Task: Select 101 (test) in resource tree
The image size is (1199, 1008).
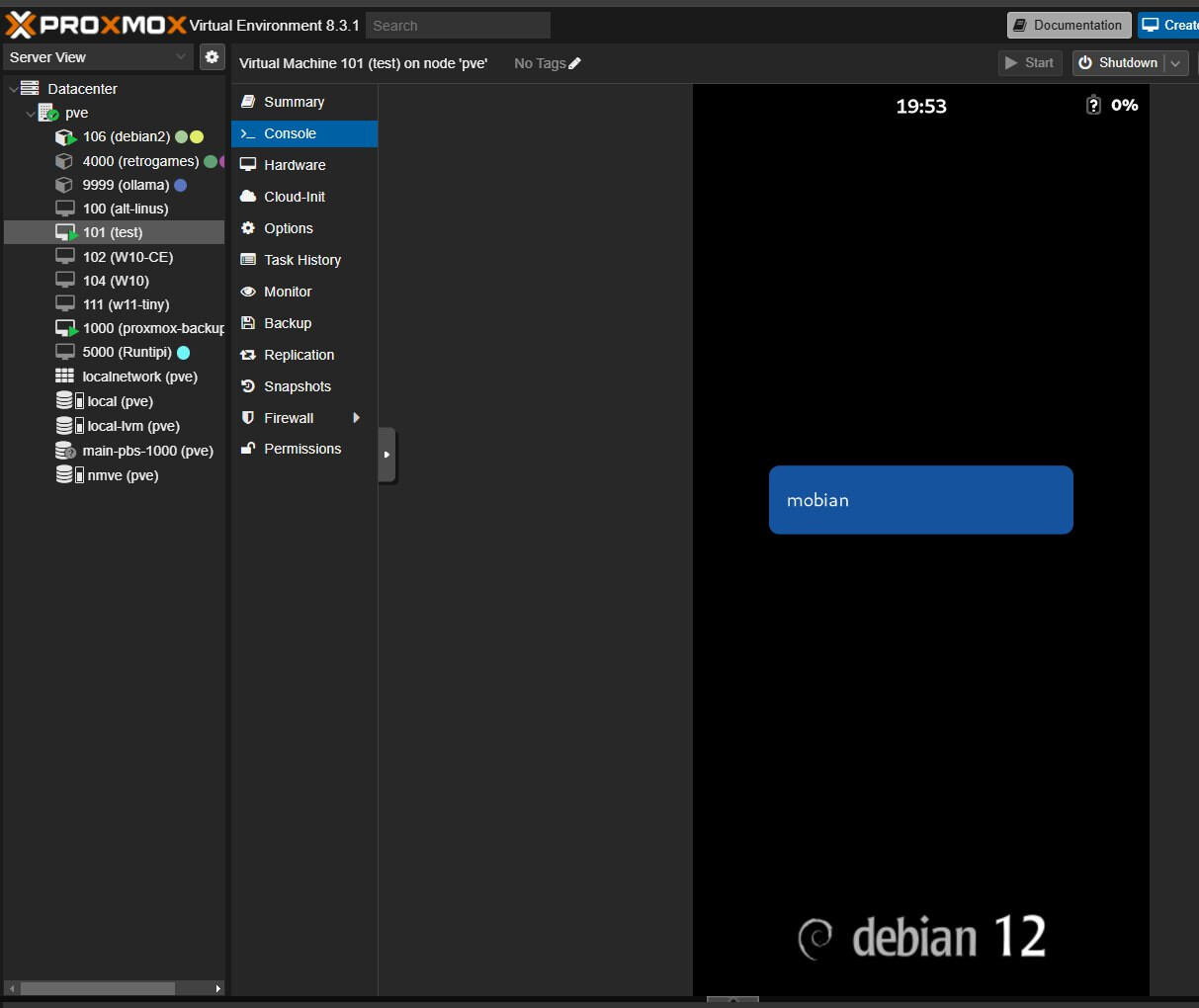Action: click(115, 232)
